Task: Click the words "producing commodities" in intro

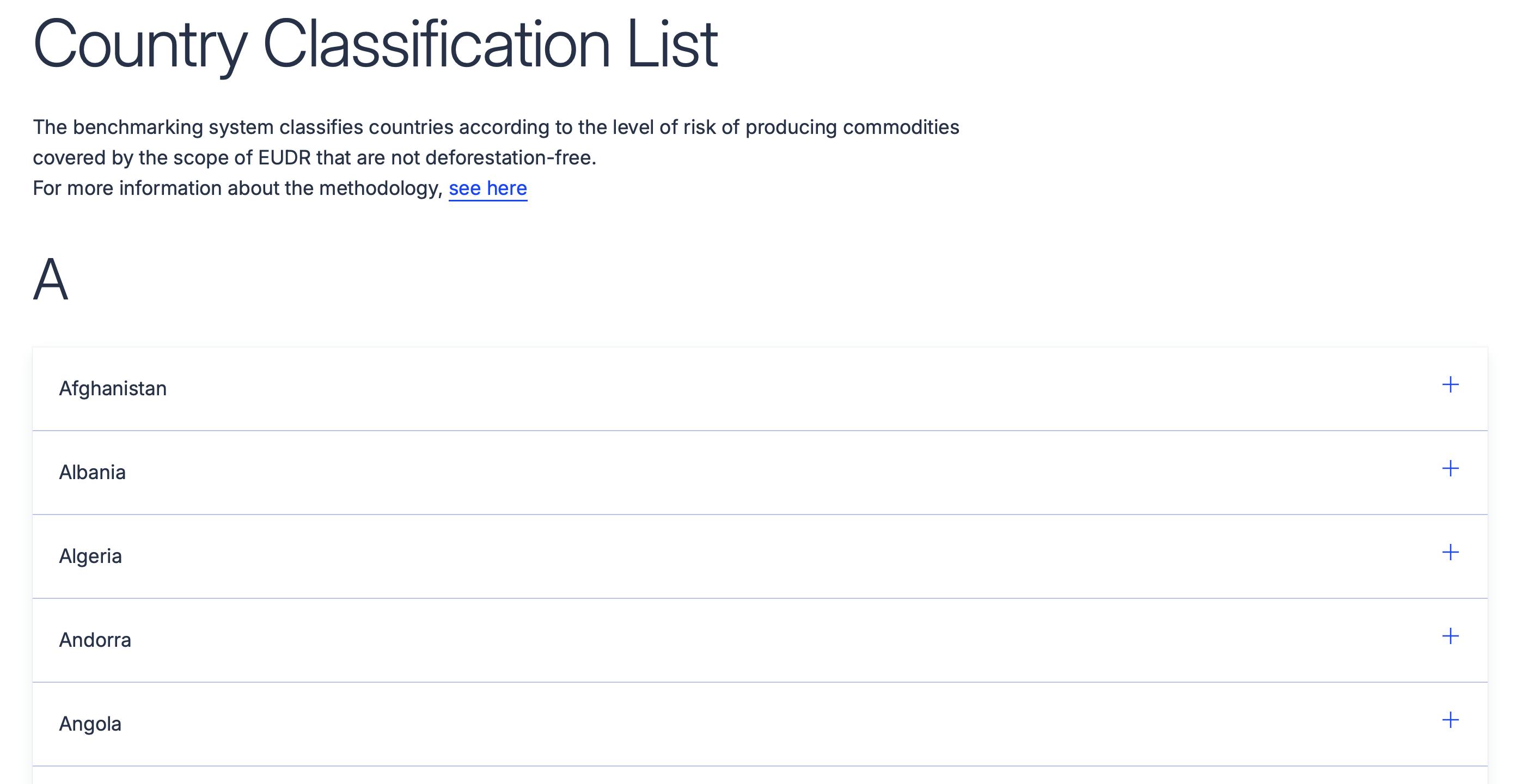Action: point(852,127)
